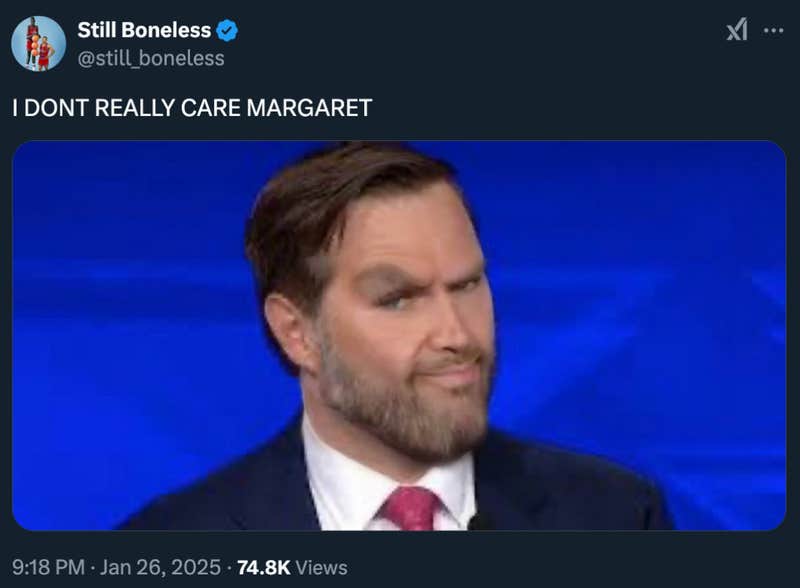Click the verified badge next to Still Boneless
This screenshot has height=588, width=800.
pos(227,31)
